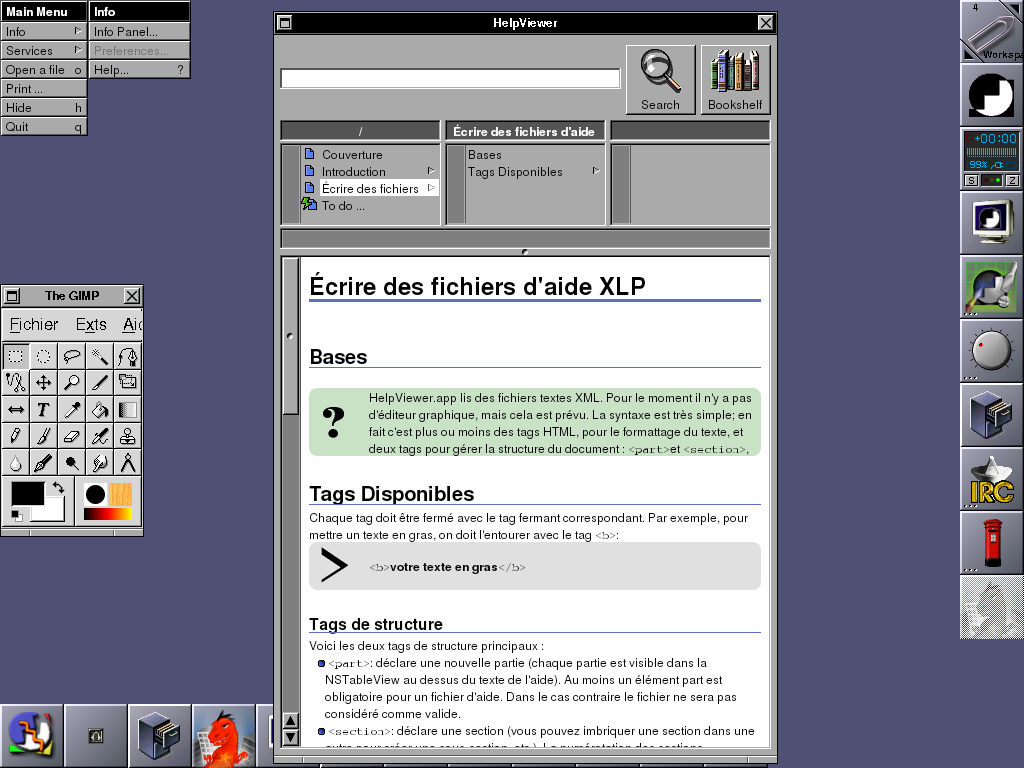Click the HelpViewer search text field
Viewport: 1024px width, 768px height.
450,78
